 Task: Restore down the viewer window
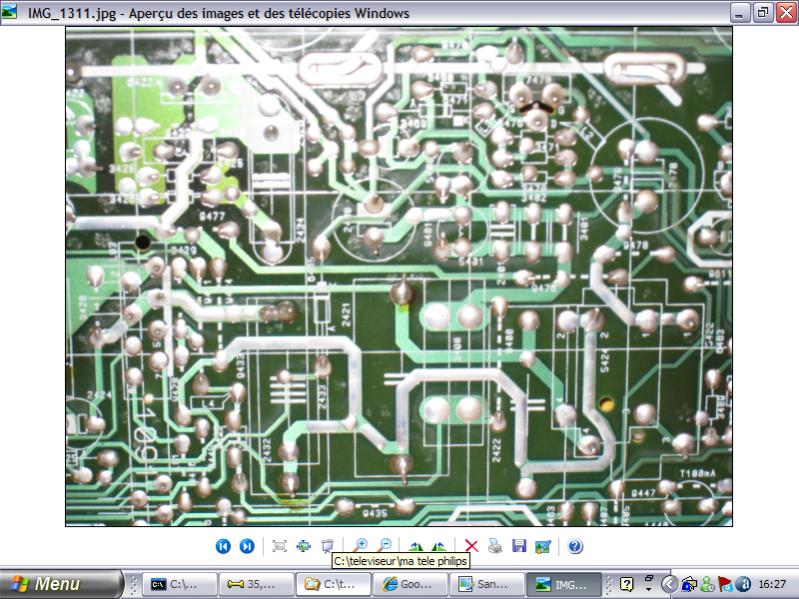(763, 12)
